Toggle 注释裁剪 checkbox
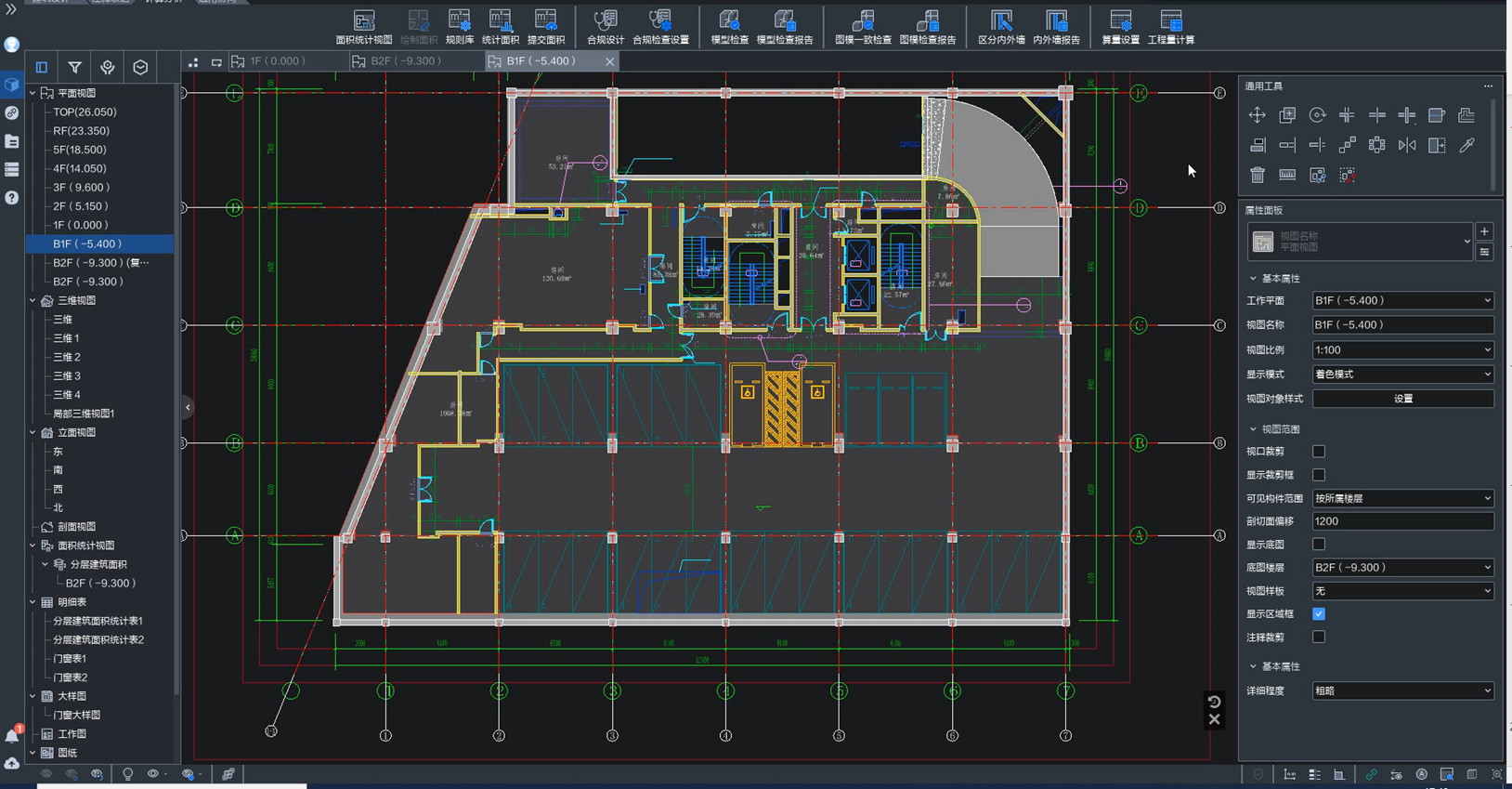This screenshot has width=1512, height=789. 1319,638
